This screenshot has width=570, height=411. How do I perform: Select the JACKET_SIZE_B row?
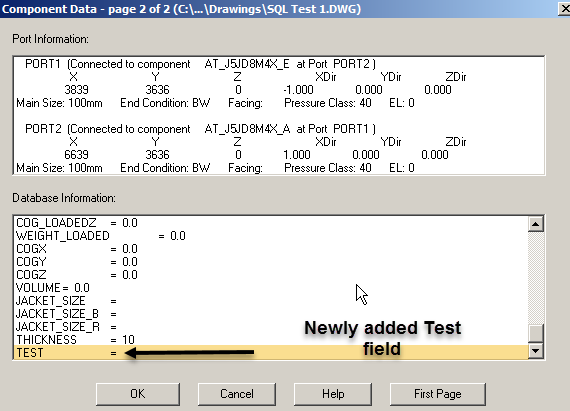pyautogui.click(x=271, y=314)
